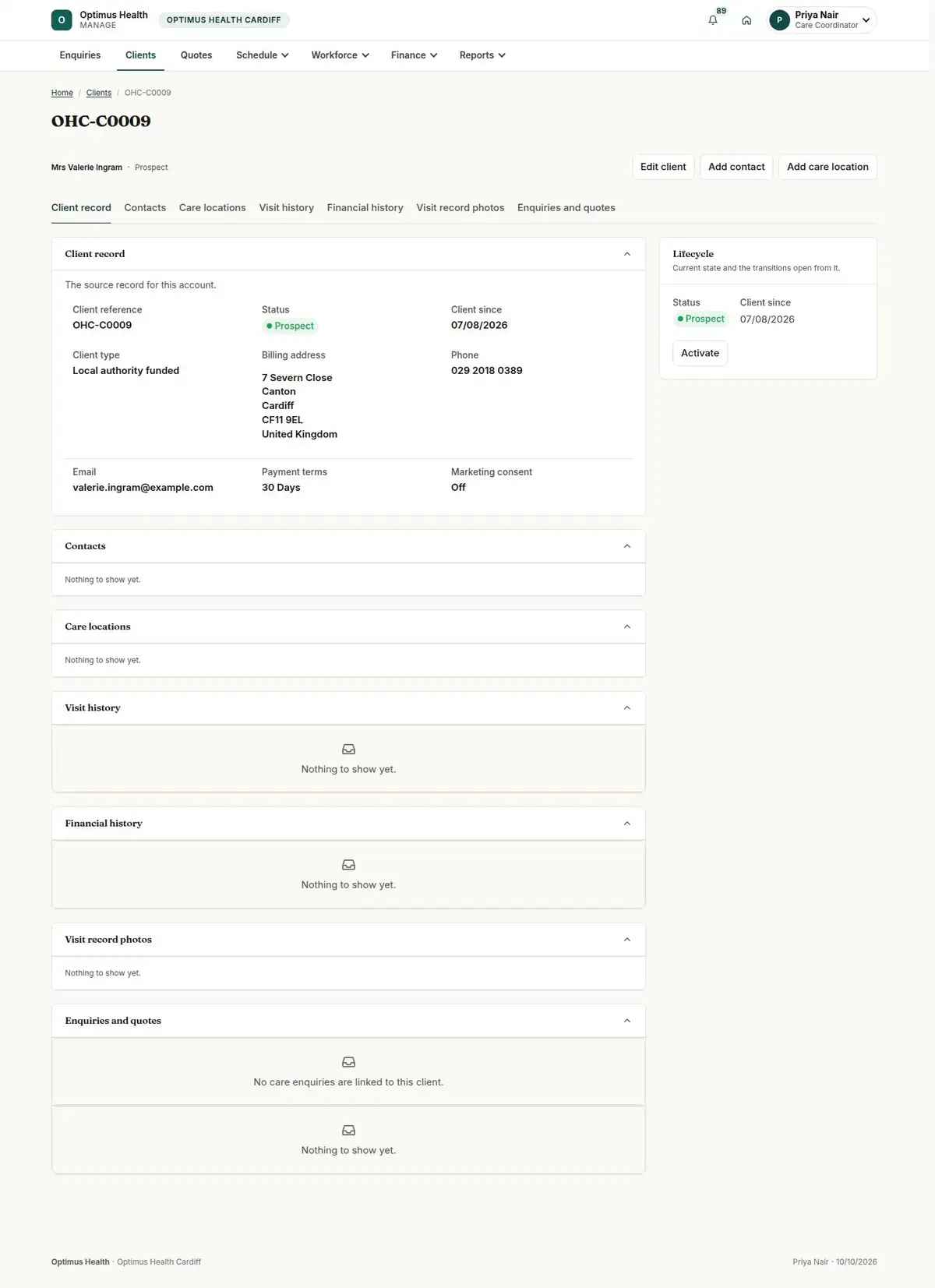Open the Financial history tab

coord(365,208)
